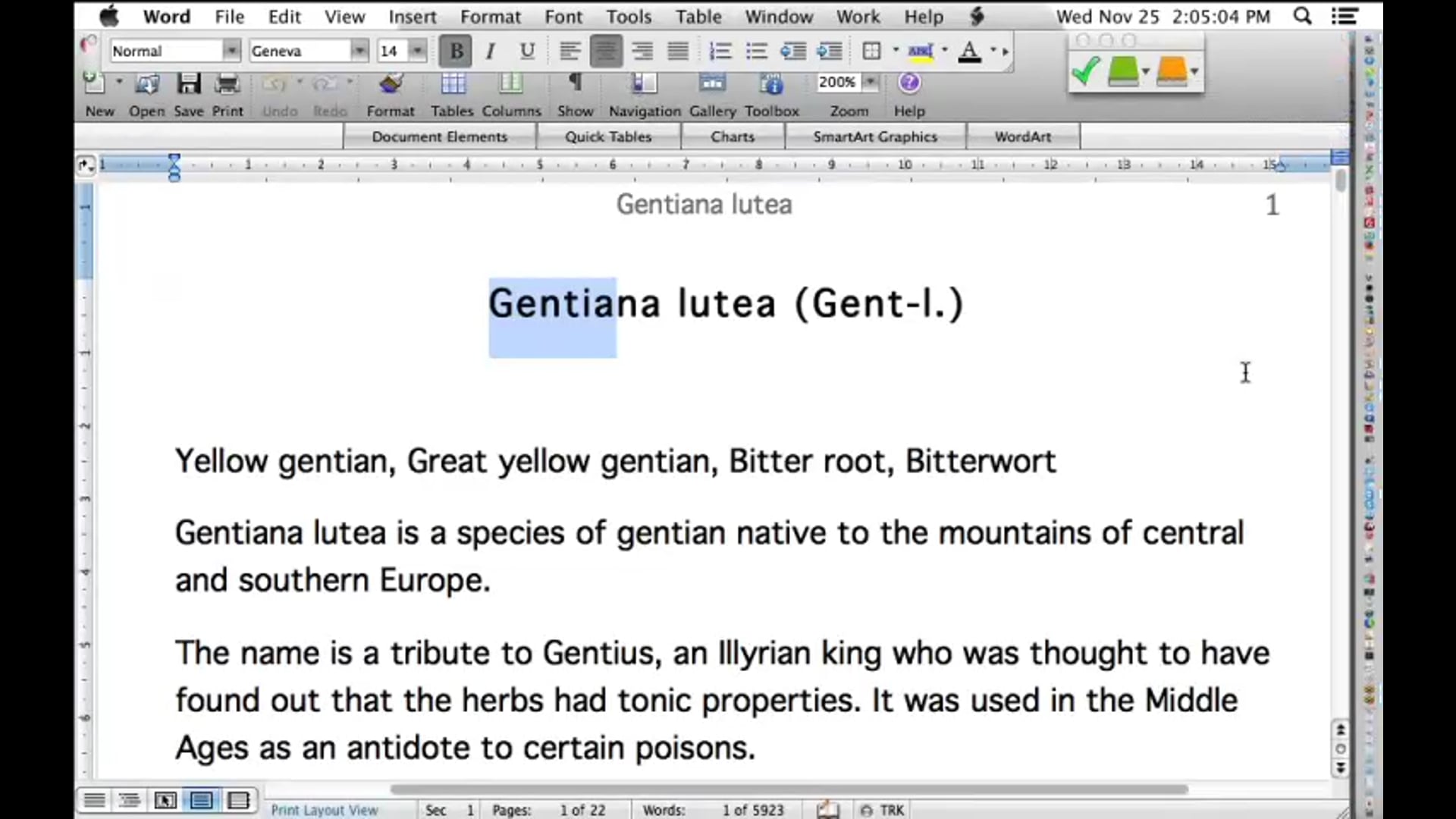Open the Toolbox panel icon

click(771, 83)
